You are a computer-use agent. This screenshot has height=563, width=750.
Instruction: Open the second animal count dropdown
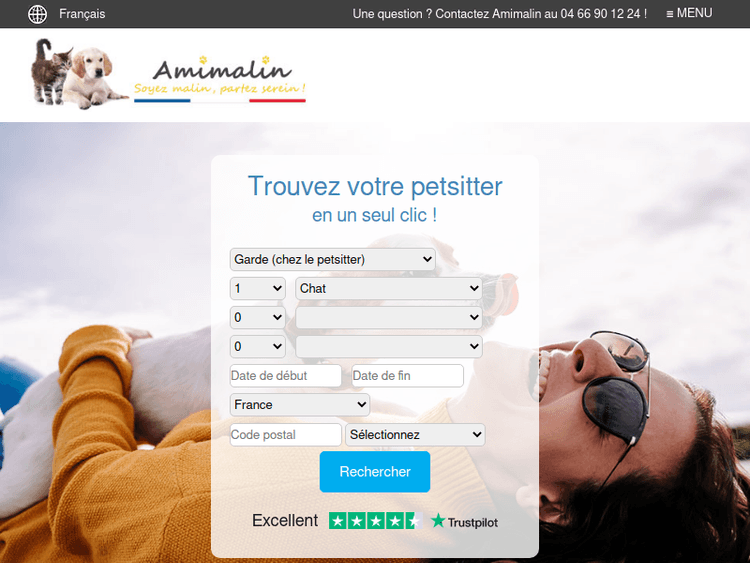click(x=258, y=317)
